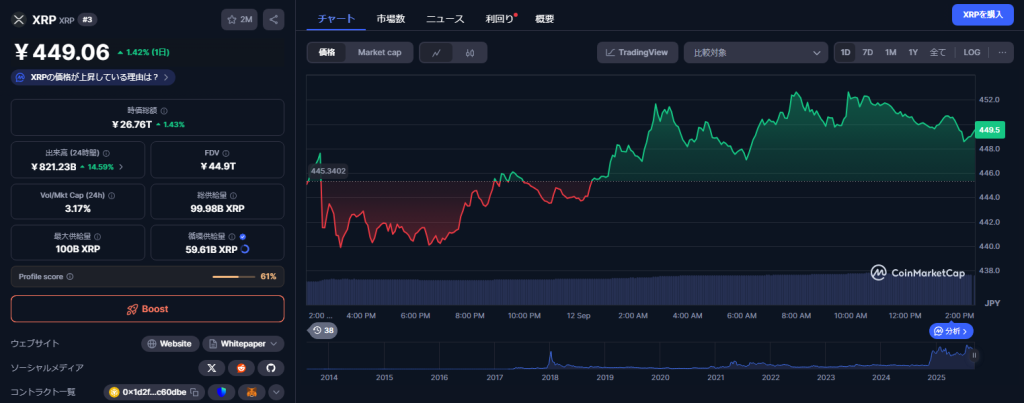Select the 価格 chart toggle
This screenshot has width=1024, height=403.
(x=327, y=53)
